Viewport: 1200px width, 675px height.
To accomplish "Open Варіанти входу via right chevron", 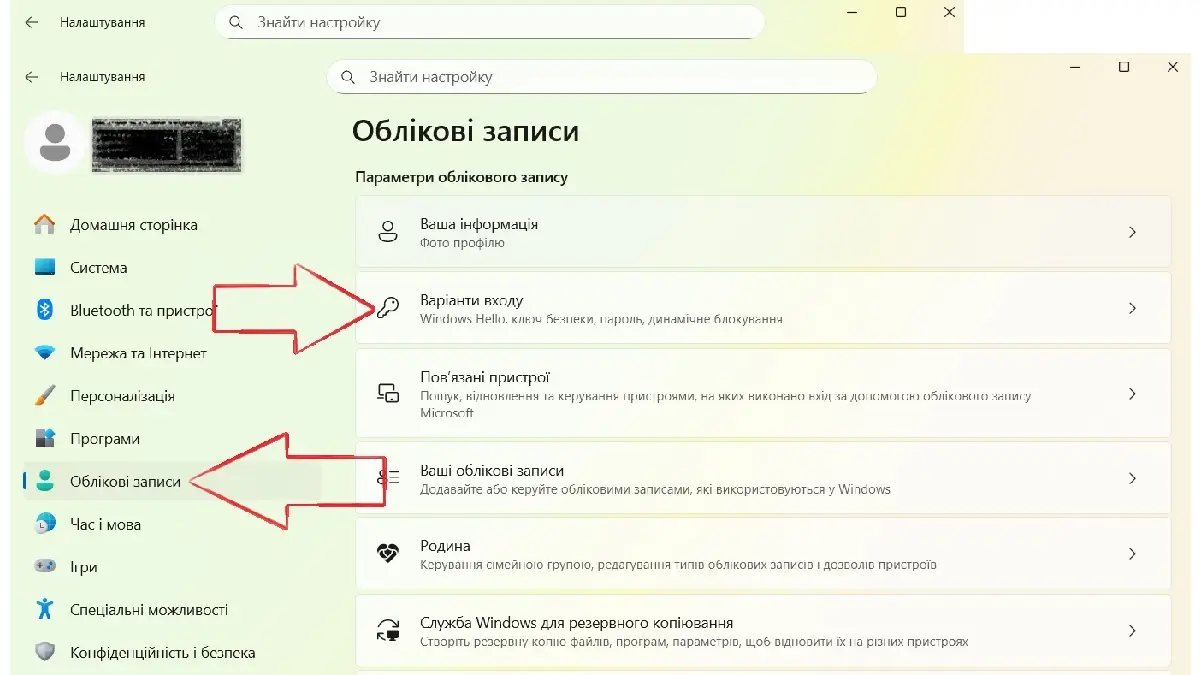I will coord(1132,309).
